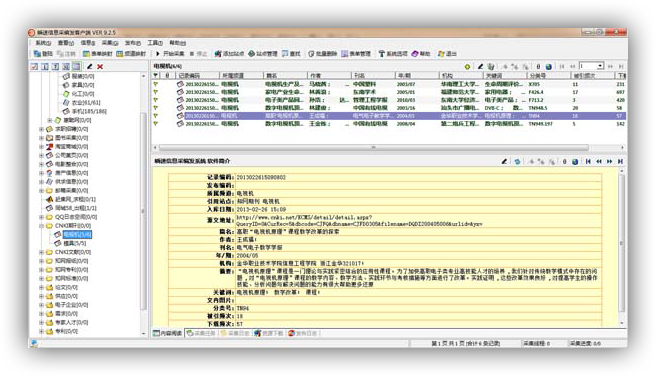The height and width of the screenshot is (376, 656).
Task: Click globe browser icon in list toolbar
Action: point(548,67)
